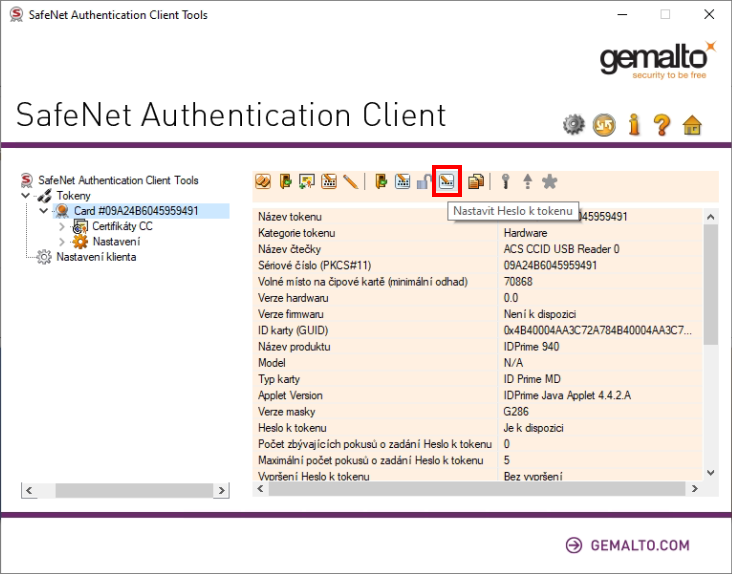Click the GEMALTO.COM arrow circle icon

[x=574, y=545]
